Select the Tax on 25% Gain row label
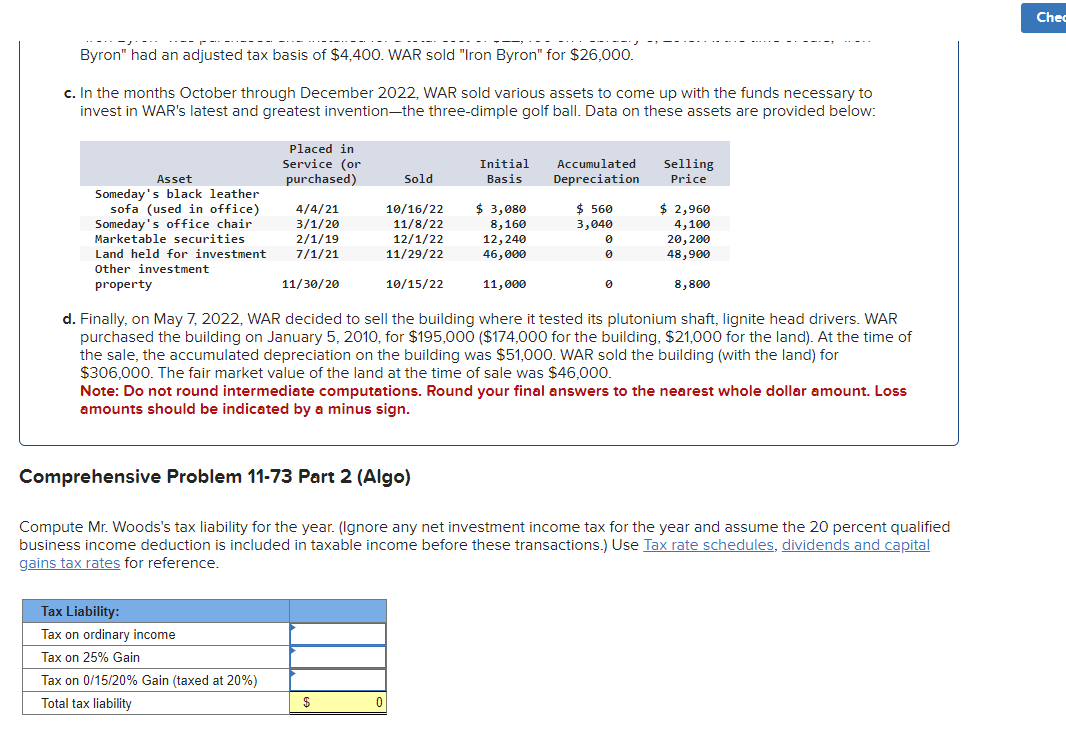 pyautogui.click(x=92, y=657)
